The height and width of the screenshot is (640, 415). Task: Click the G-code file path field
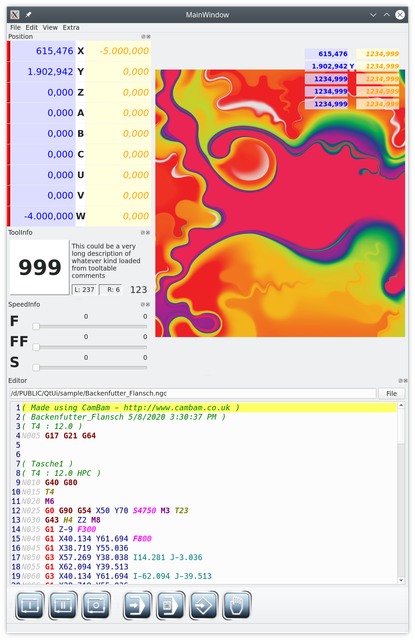(193, 393)
